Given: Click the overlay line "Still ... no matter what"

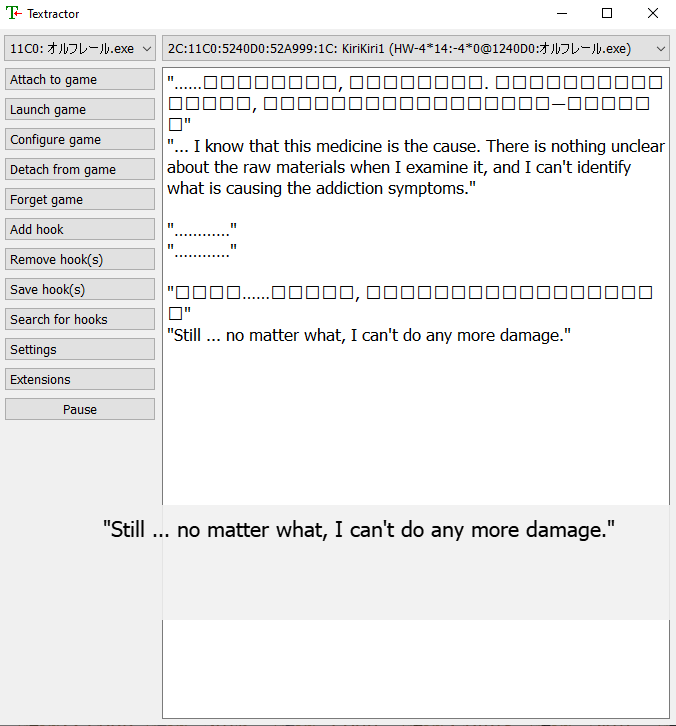Looking at the screenshot, I should pos(359,529).
